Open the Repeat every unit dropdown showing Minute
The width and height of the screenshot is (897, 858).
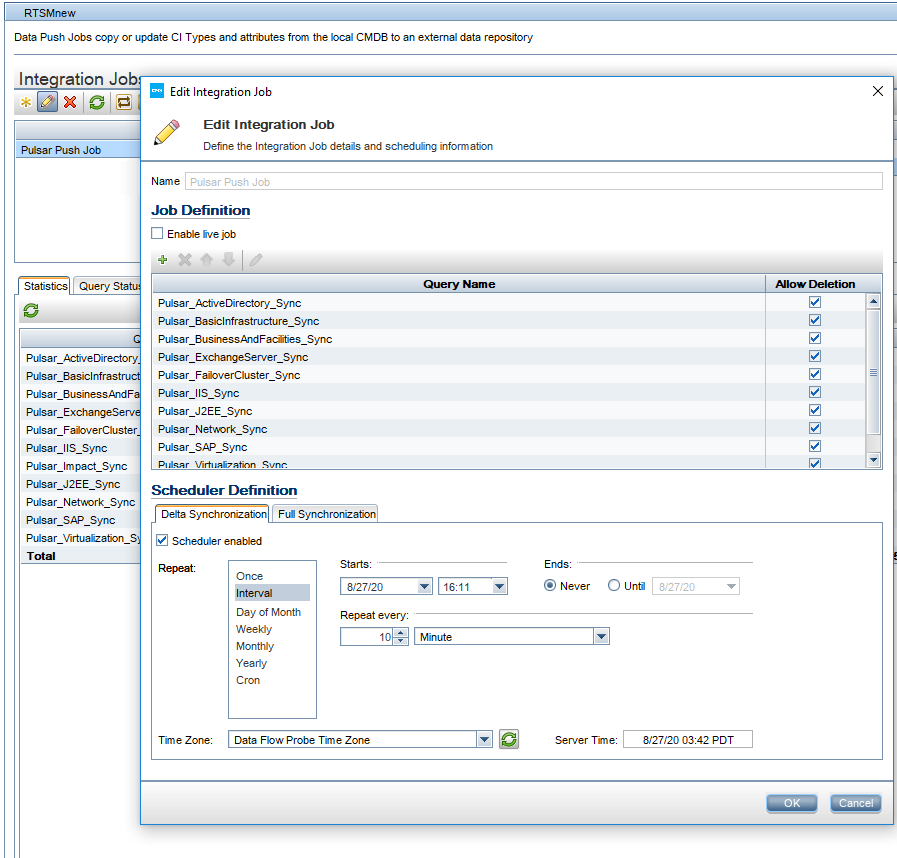pos(599,636)
